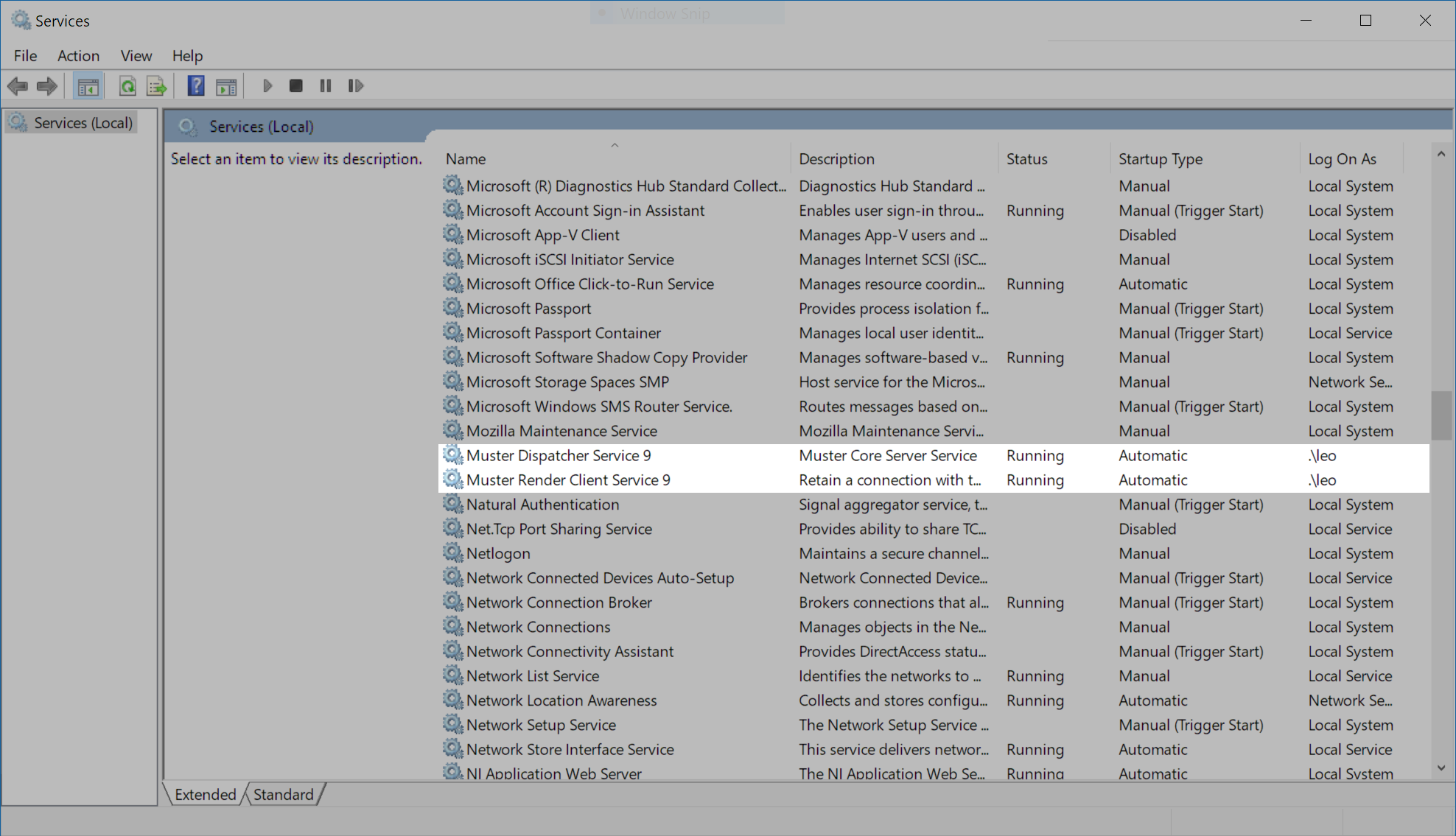Click the blue Help toolbar icon

[x=196, y=86]
